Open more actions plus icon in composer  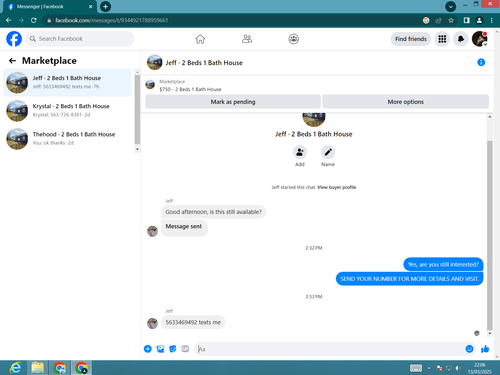click(x=148, y=349)
